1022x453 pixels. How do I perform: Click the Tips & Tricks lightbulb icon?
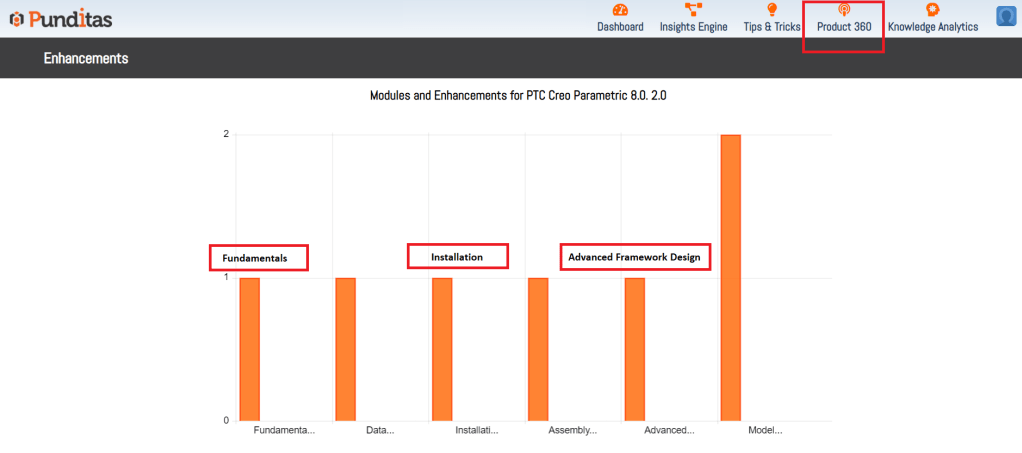pos(771,10)
